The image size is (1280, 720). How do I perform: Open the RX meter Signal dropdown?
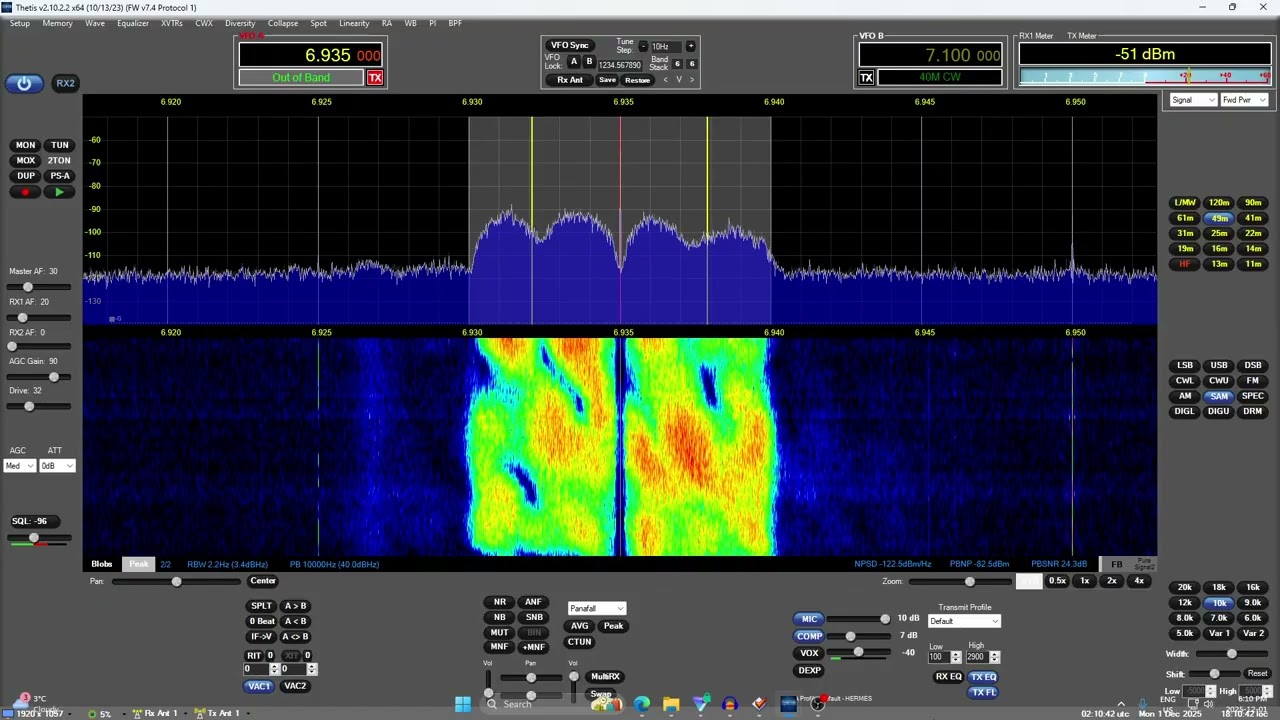[x=1193, y=100]
